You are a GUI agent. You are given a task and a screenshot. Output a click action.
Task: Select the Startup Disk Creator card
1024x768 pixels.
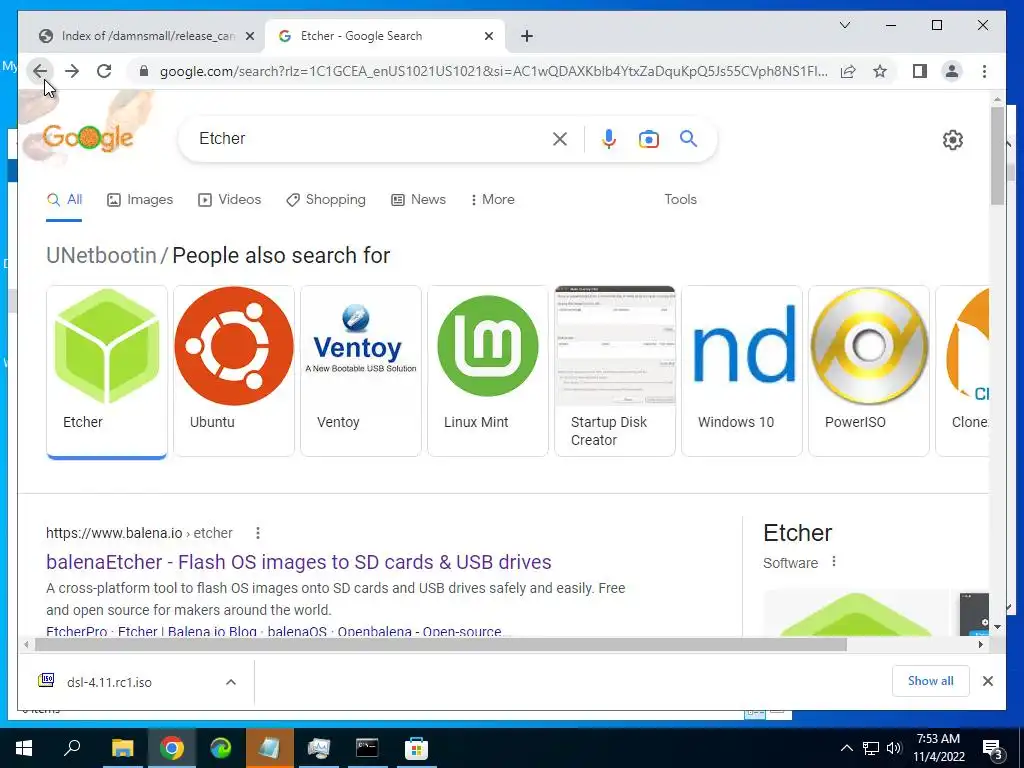(x=615, y=370)
